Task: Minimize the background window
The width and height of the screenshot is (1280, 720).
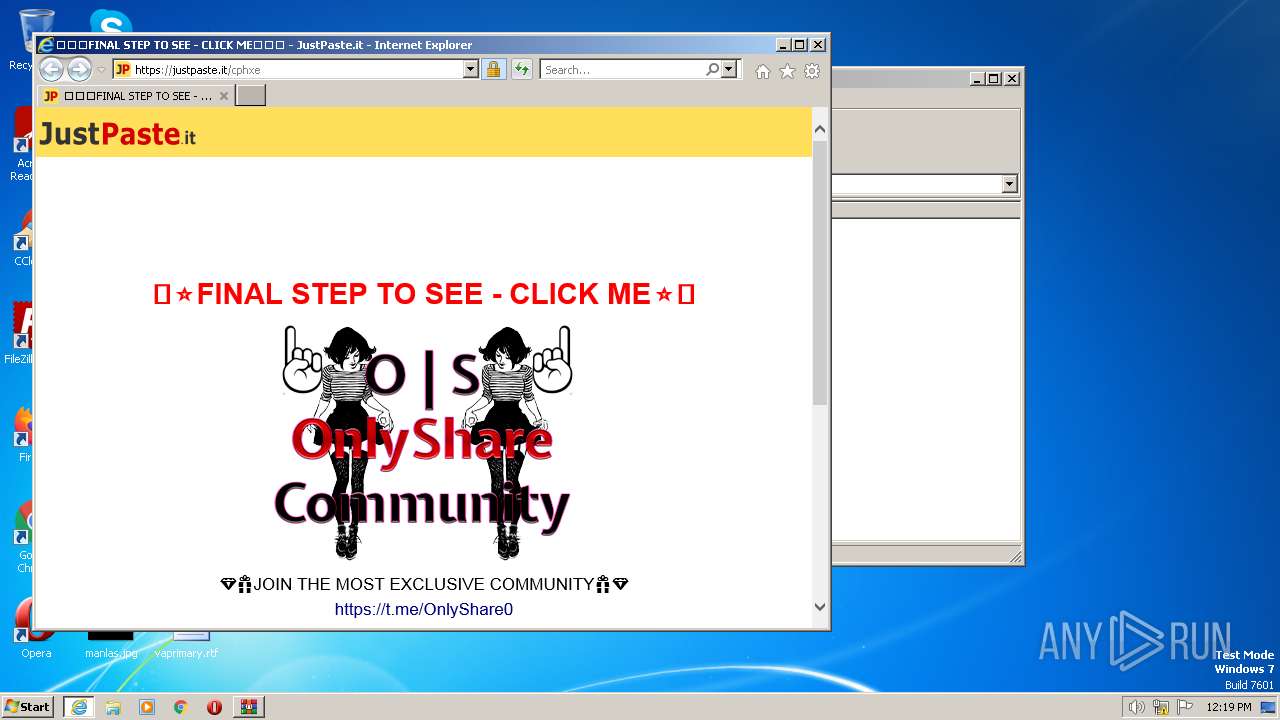Action: tap(976, 78)
